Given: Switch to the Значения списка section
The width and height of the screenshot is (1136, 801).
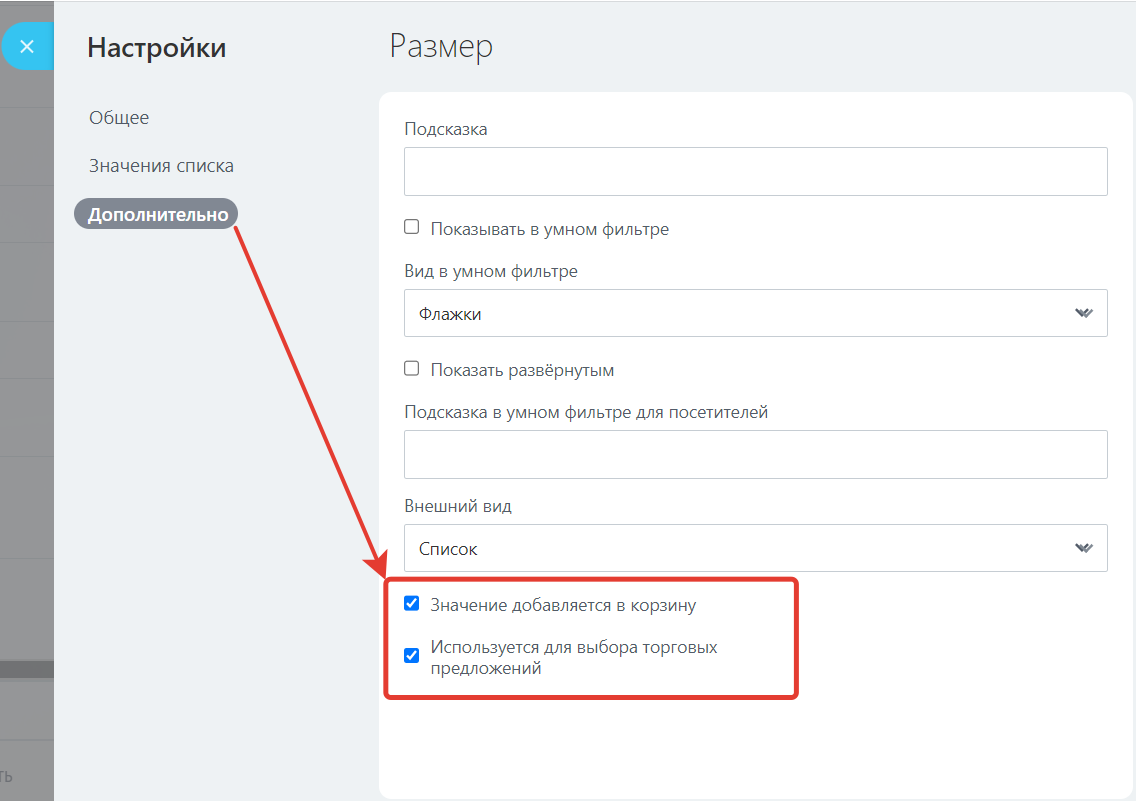Looking at the screenshot, I should click(161, 166).
